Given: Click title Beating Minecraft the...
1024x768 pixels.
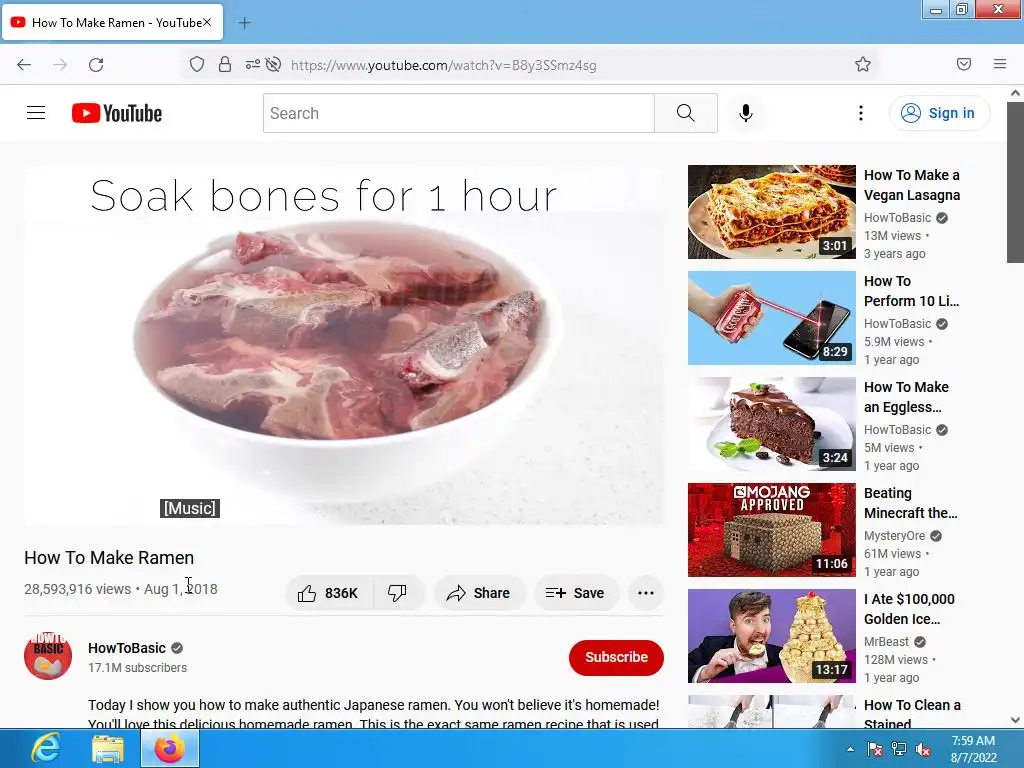Looking at the screenshot, I should (910, 503).
